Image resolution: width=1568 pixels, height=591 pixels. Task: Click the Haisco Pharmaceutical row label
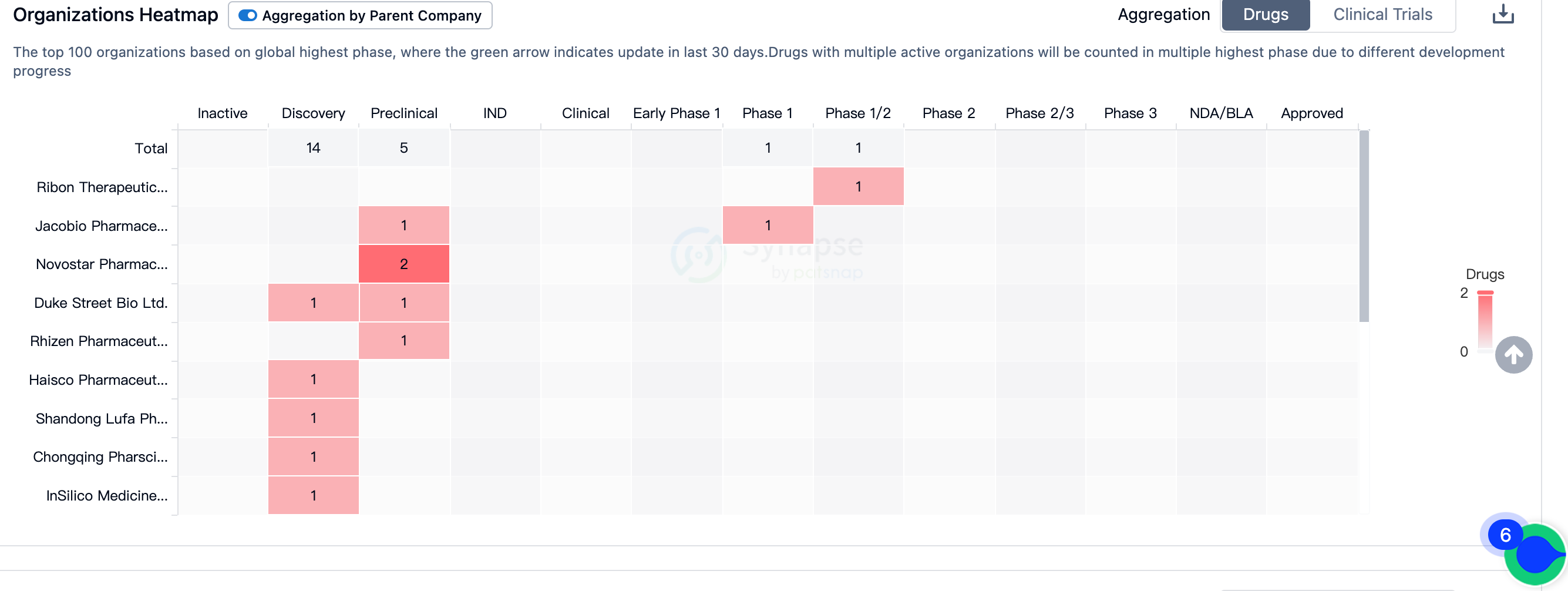pos(98,380)
